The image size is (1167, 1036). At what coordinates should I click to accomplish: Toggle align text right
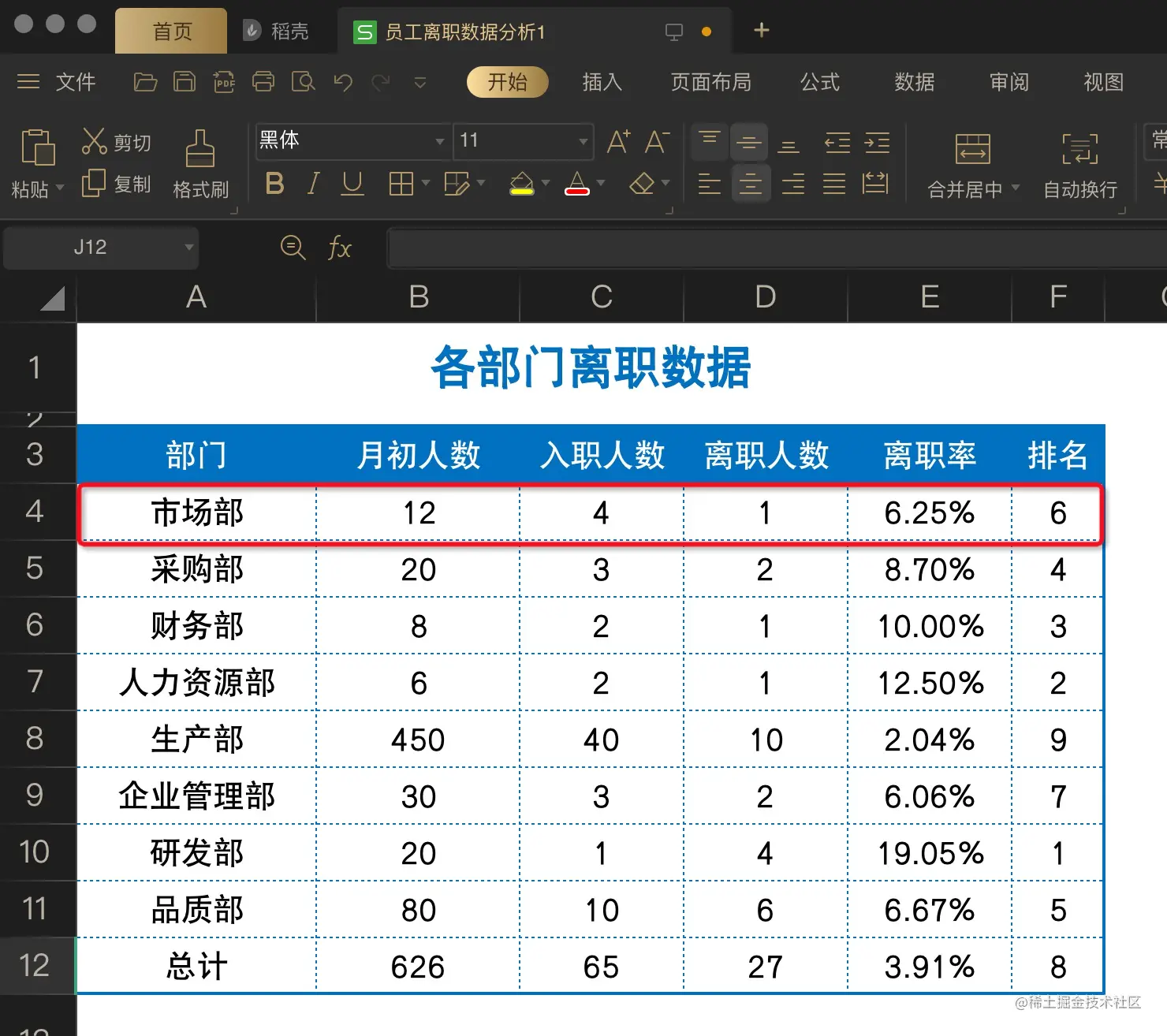(792, 184)
